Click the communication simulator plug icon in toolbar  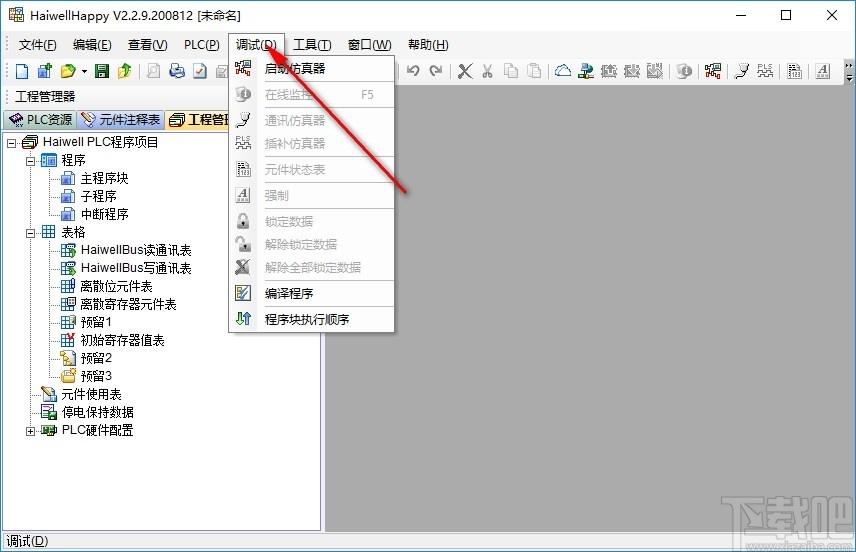click(x=742, y=71)
